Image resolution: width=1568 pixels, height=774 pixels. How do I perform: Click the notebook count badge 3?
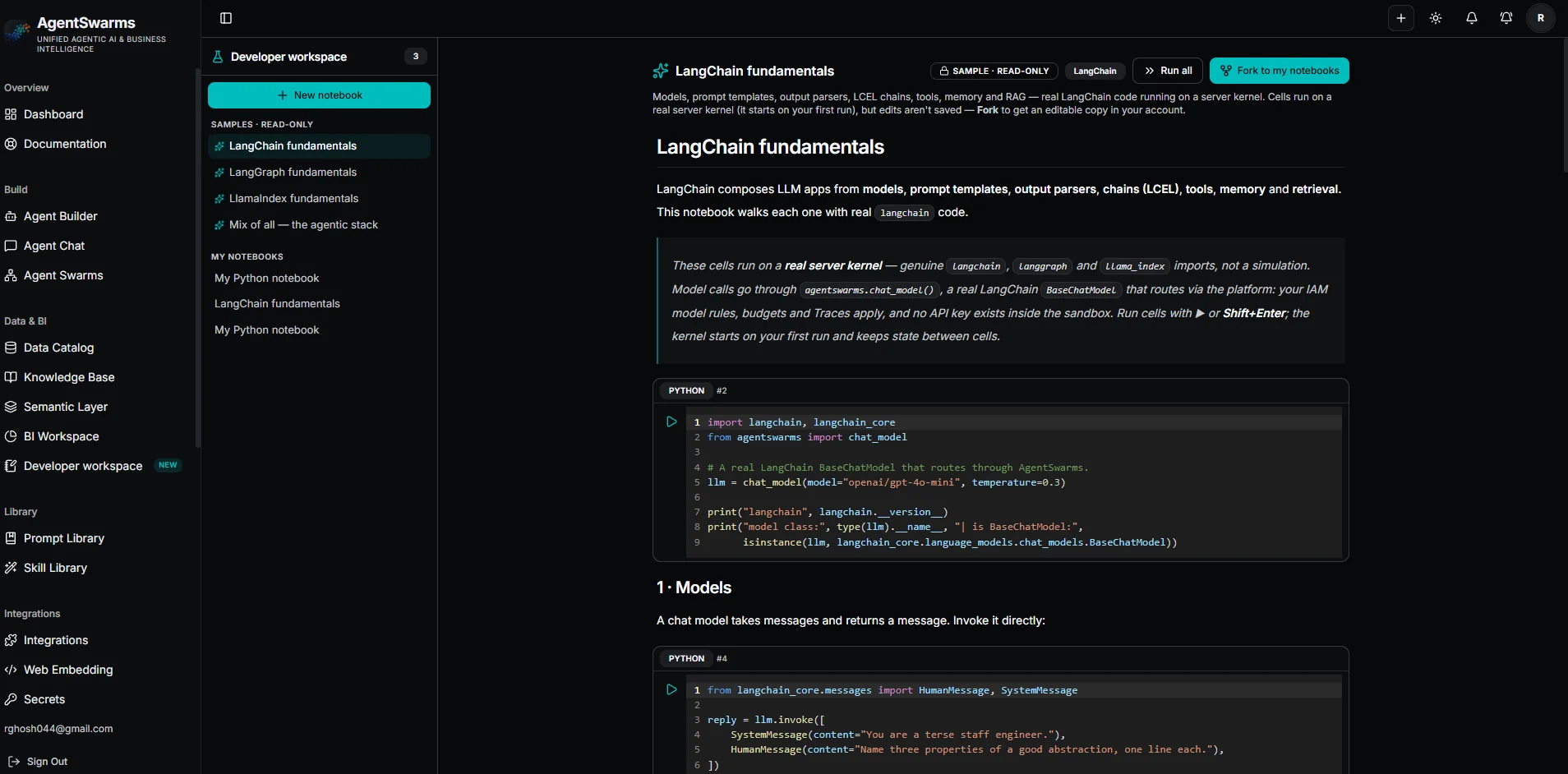[416, 56]
